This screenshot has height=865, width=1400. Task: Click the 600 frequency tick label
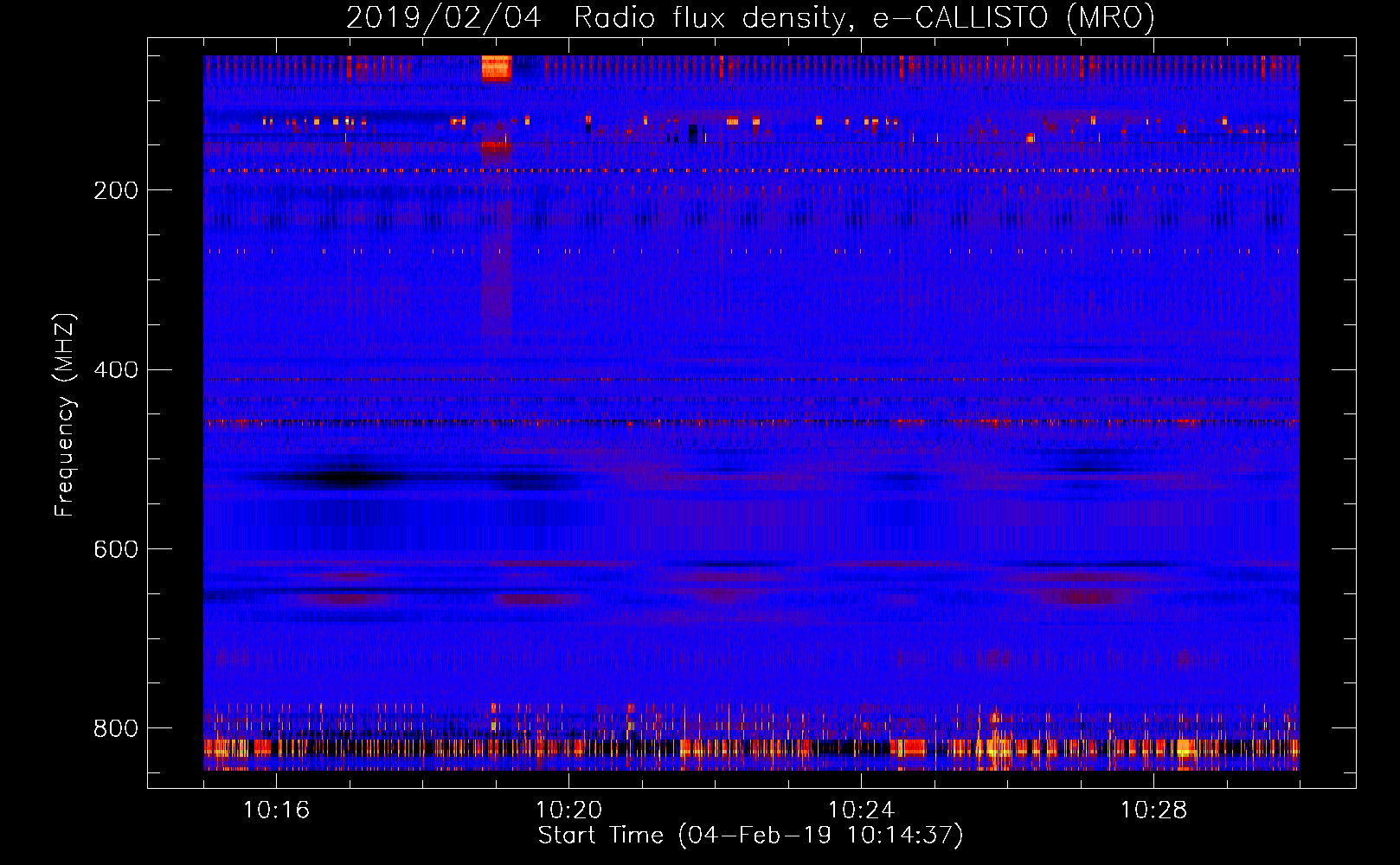[116, 550]
